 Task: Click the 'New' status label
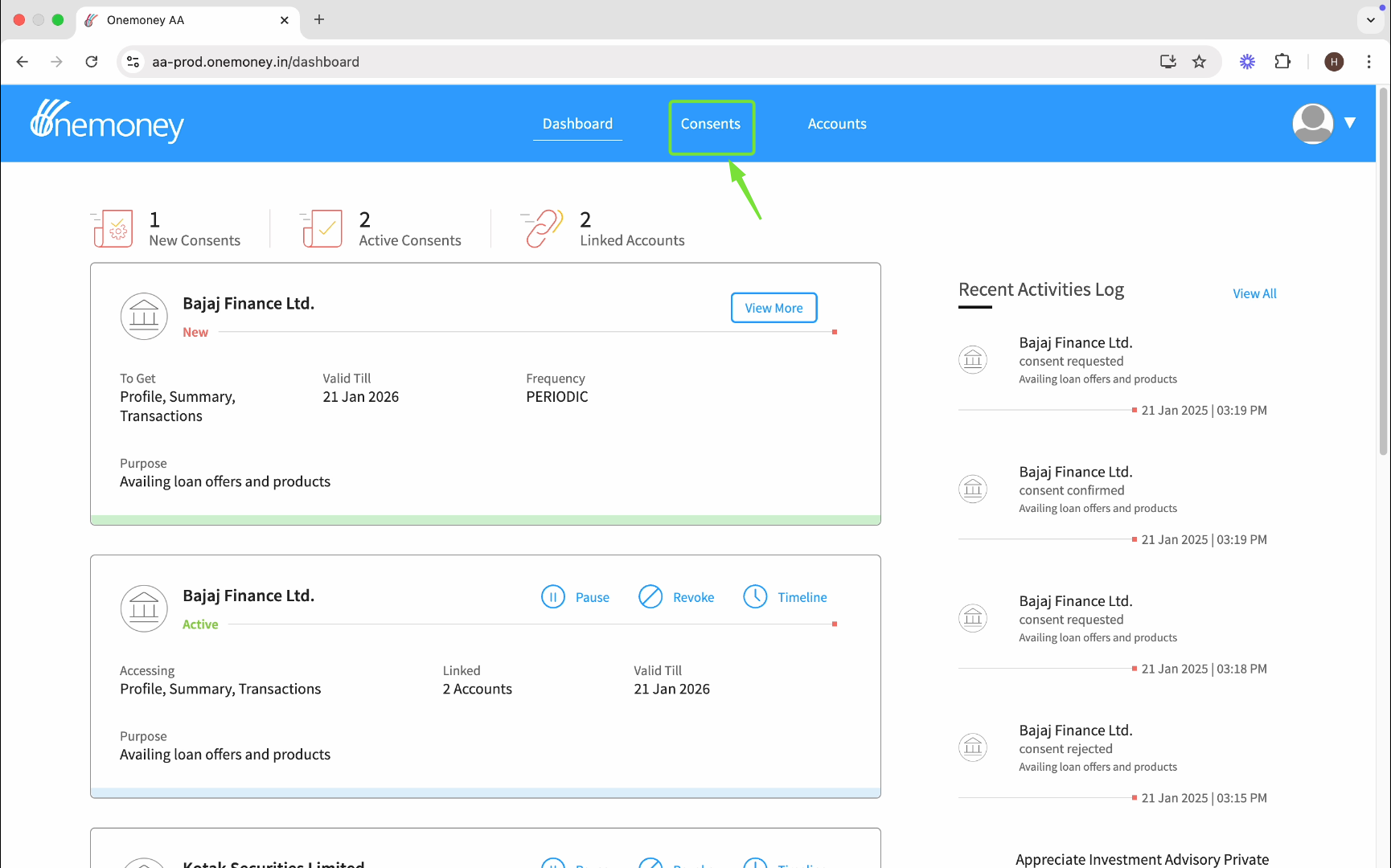tap(195, 333)
